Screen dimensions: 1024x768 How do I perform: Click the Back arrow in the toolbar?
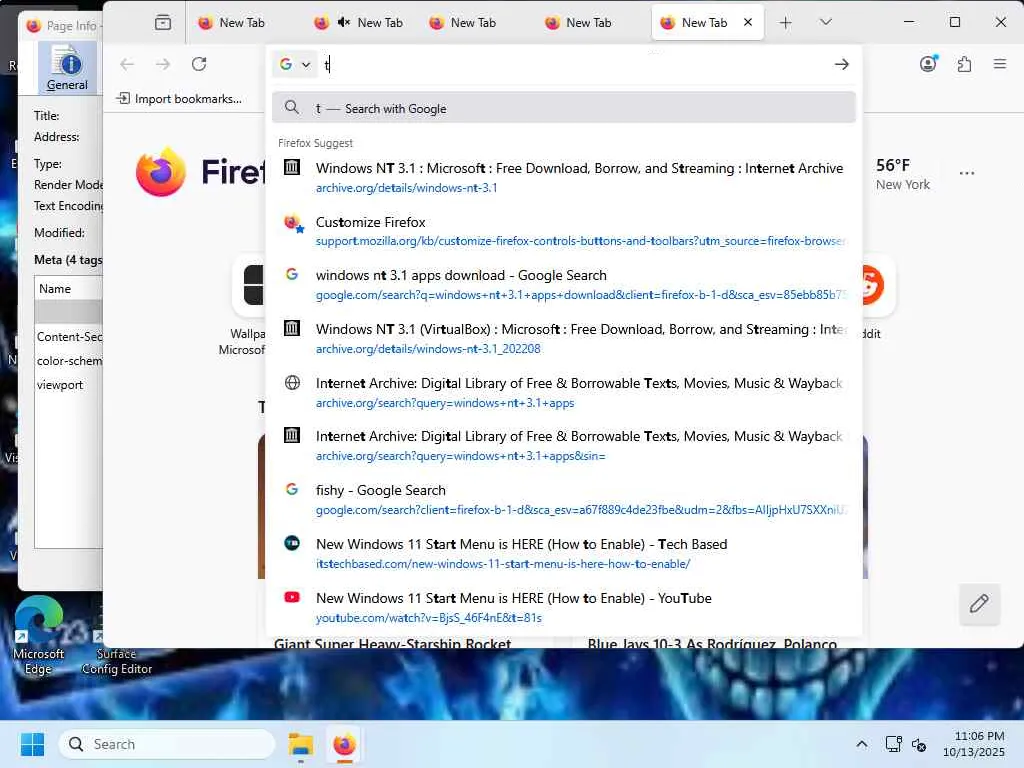127,64
